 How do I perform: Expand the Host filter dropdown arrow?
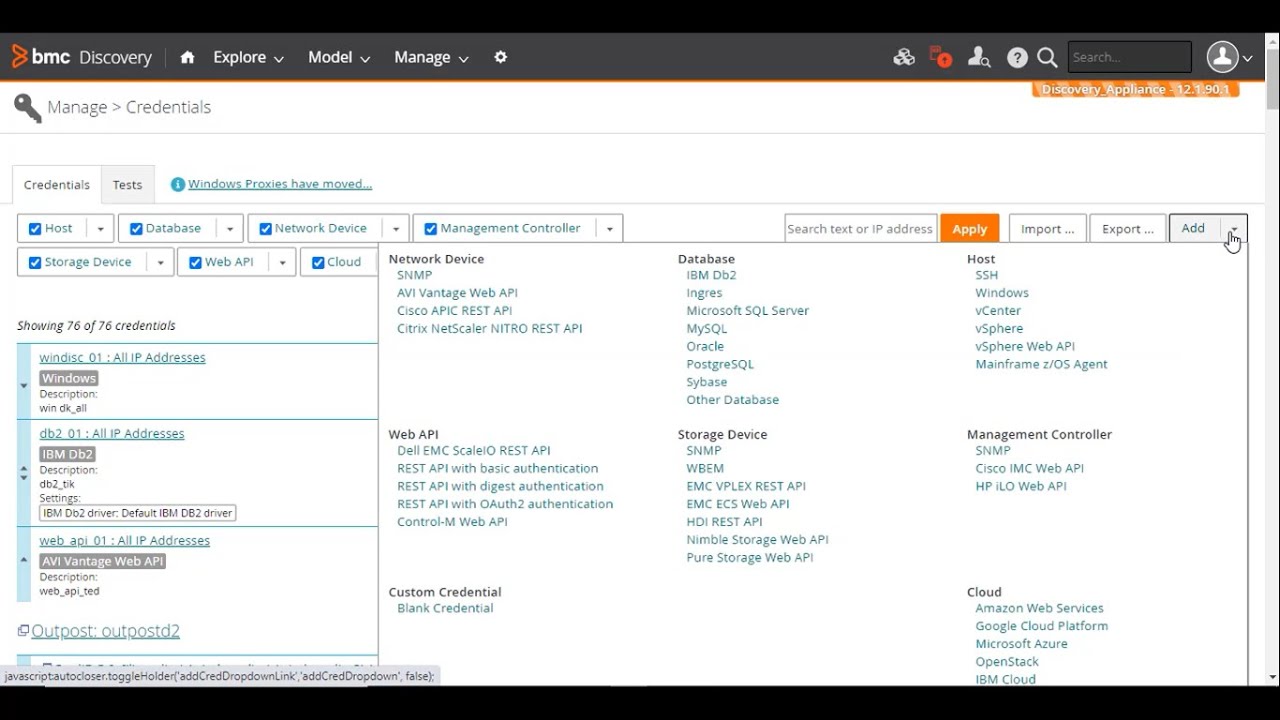(x=100, y=229)
